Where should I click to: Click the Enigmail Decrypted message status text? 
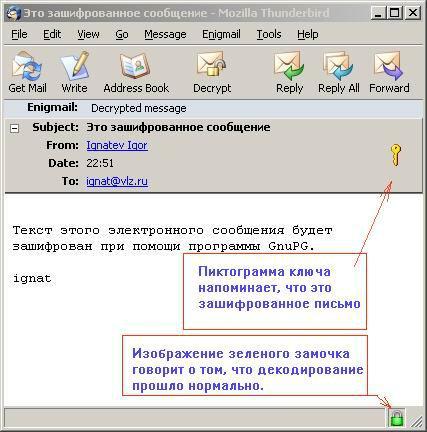pyautogui.click(x=139, y=108)
